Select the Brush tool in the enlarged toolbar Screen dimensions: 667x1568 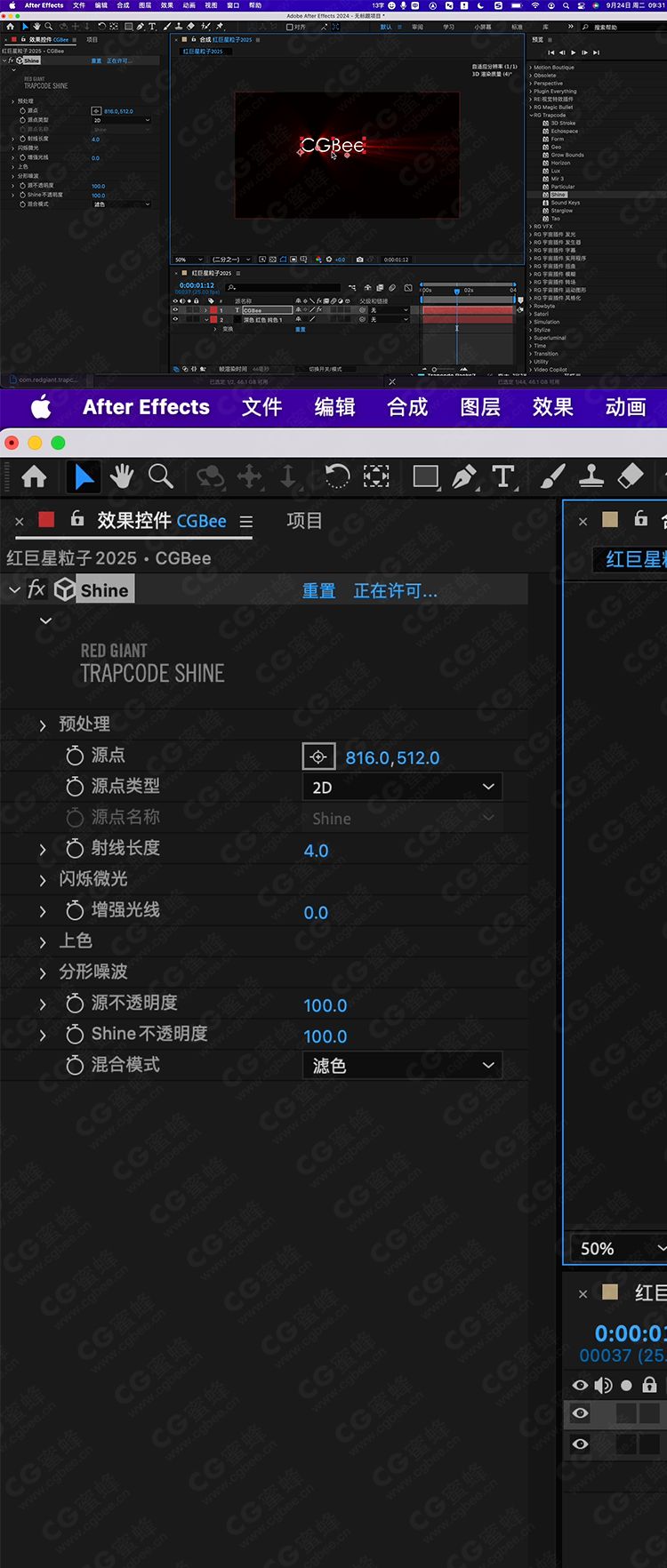(552, 476)
